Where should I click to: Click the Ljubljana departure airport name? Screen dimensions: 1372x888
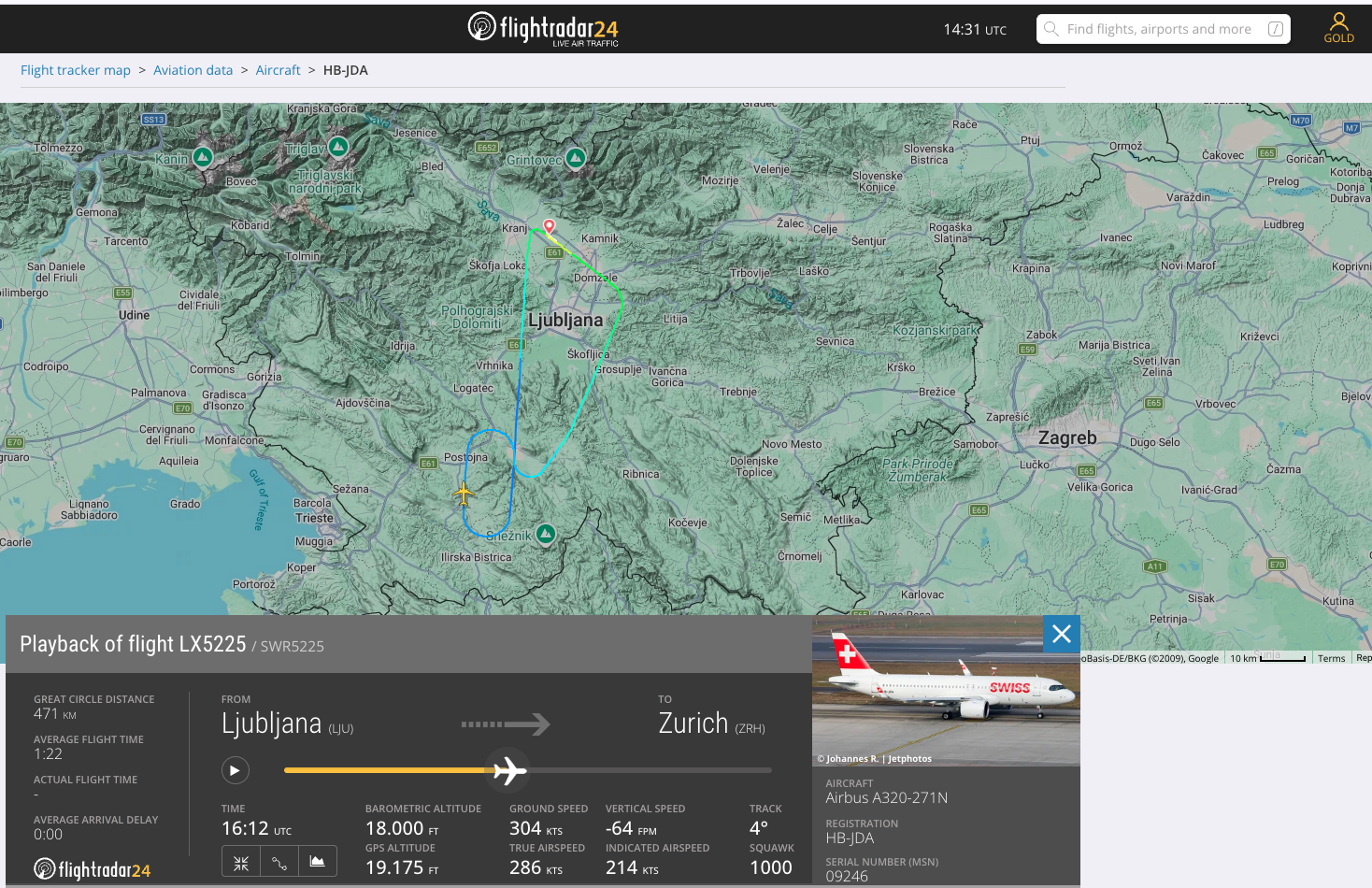[271, 723]
